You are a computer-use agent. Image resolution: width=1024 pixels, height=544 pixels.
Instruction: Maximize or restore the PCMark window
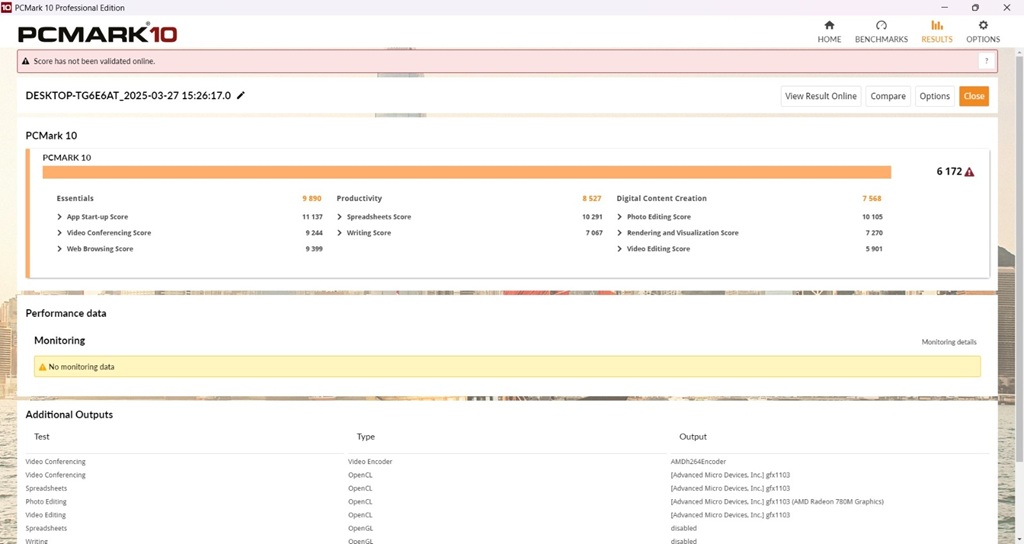tap(975, 8)
